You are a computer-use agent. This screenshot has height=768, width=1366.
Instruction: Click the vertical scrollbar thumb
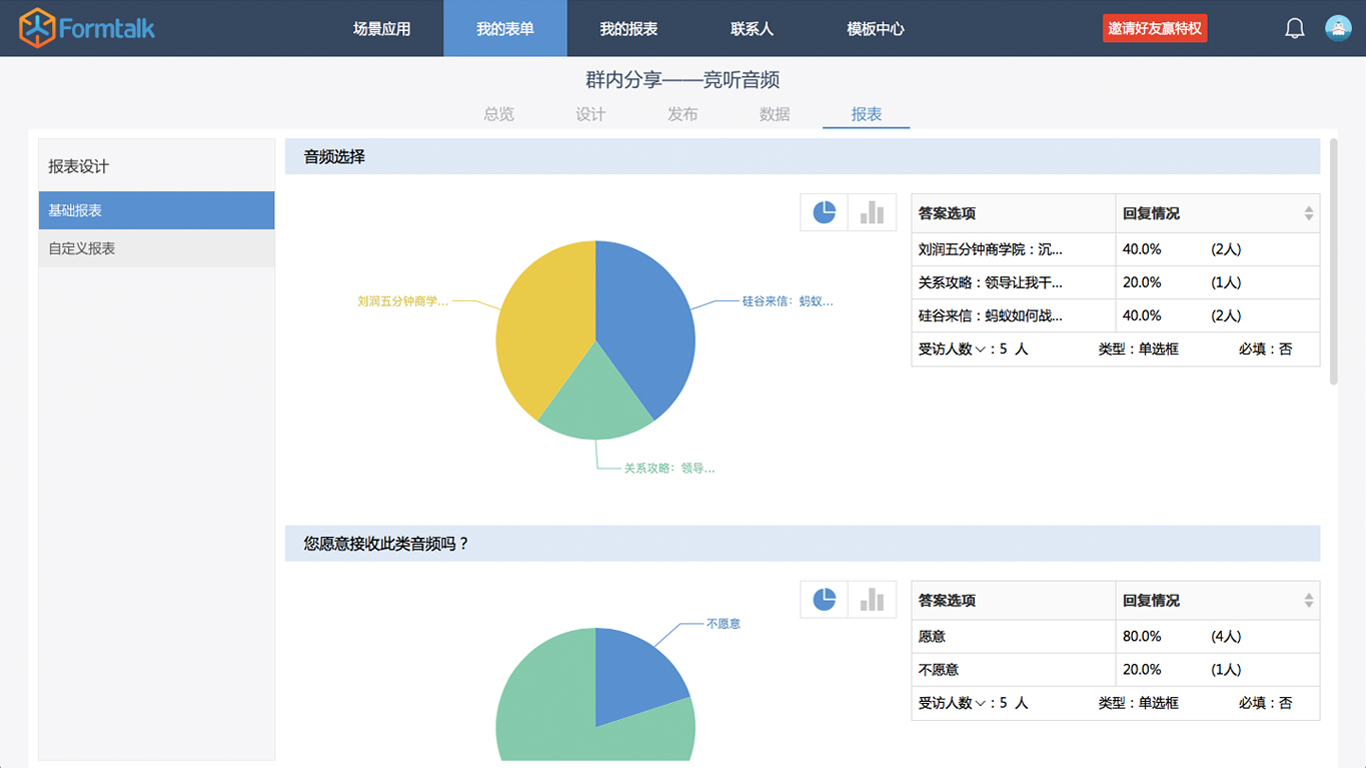pos(1333,262)
